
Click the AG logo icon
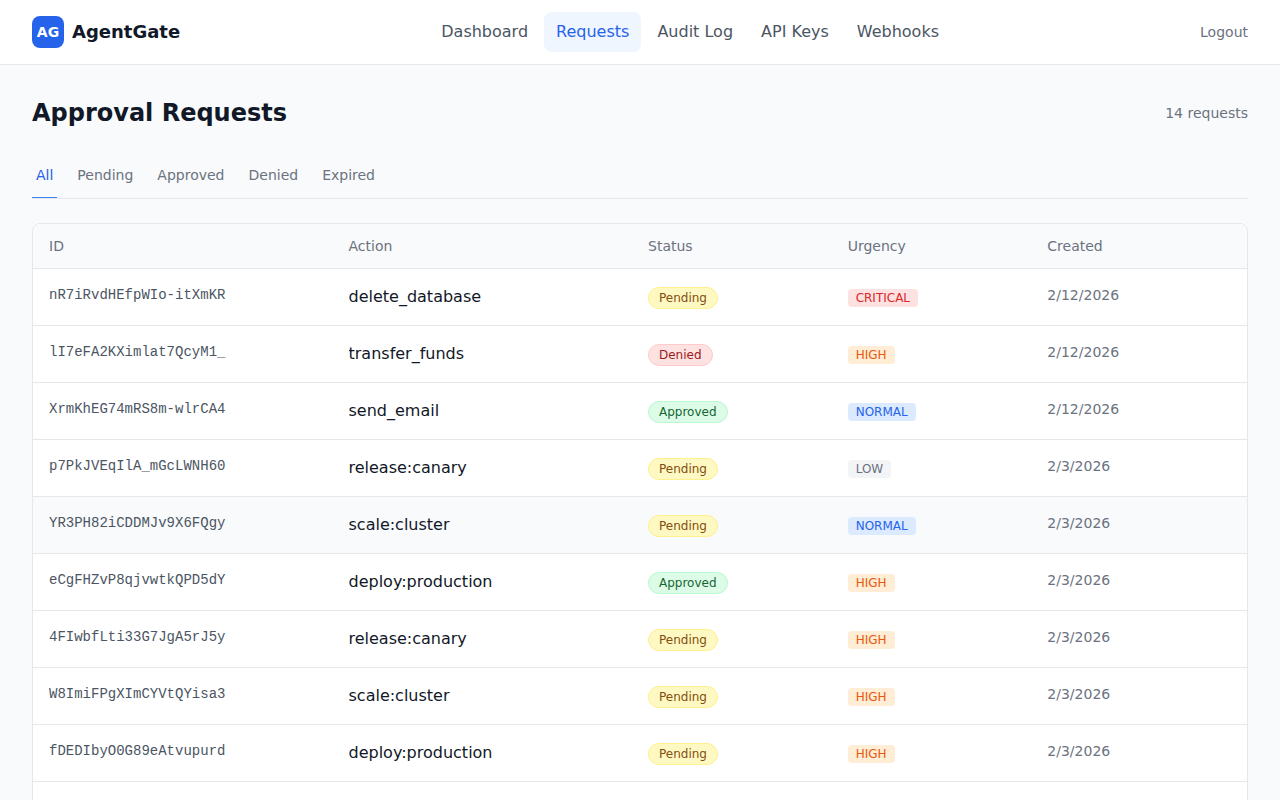coord(48,32)
